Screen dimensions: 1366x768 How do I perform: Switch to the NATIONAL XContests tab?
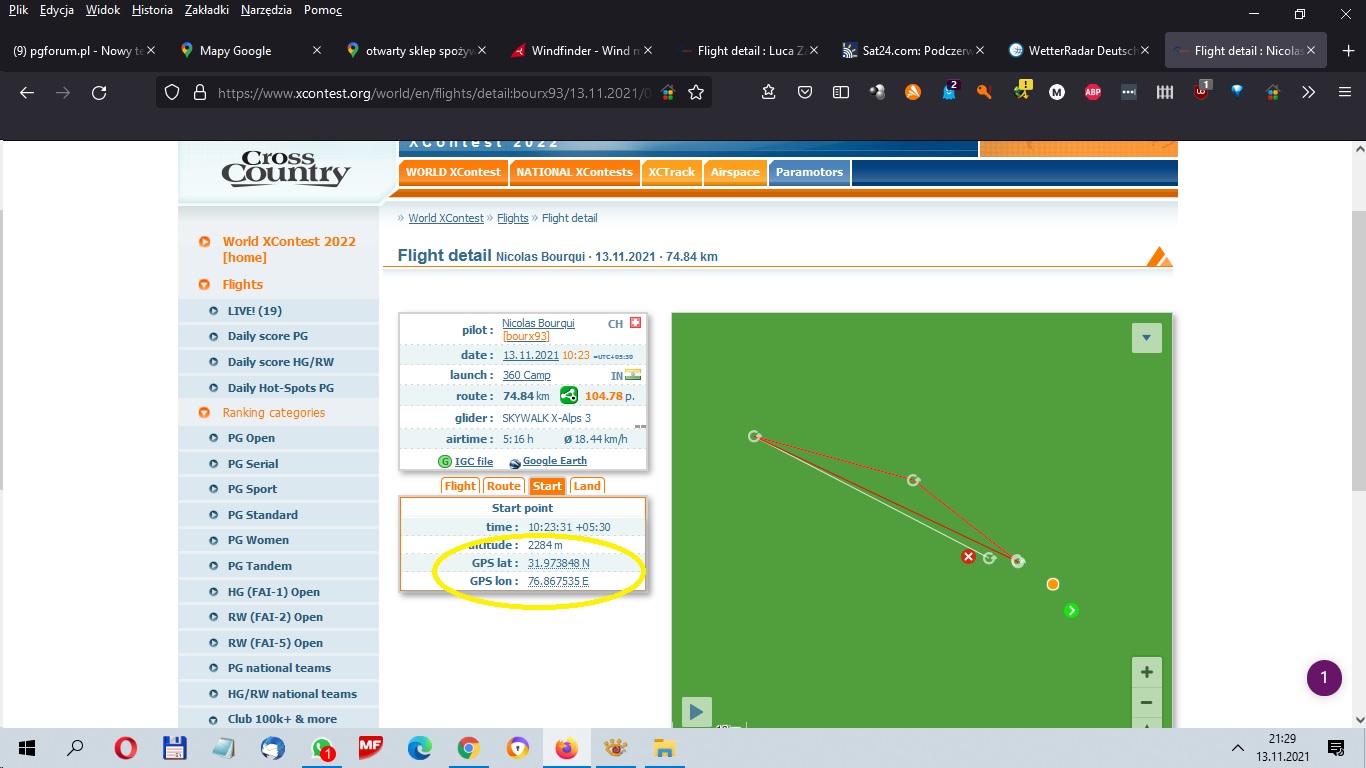point(574,172)
